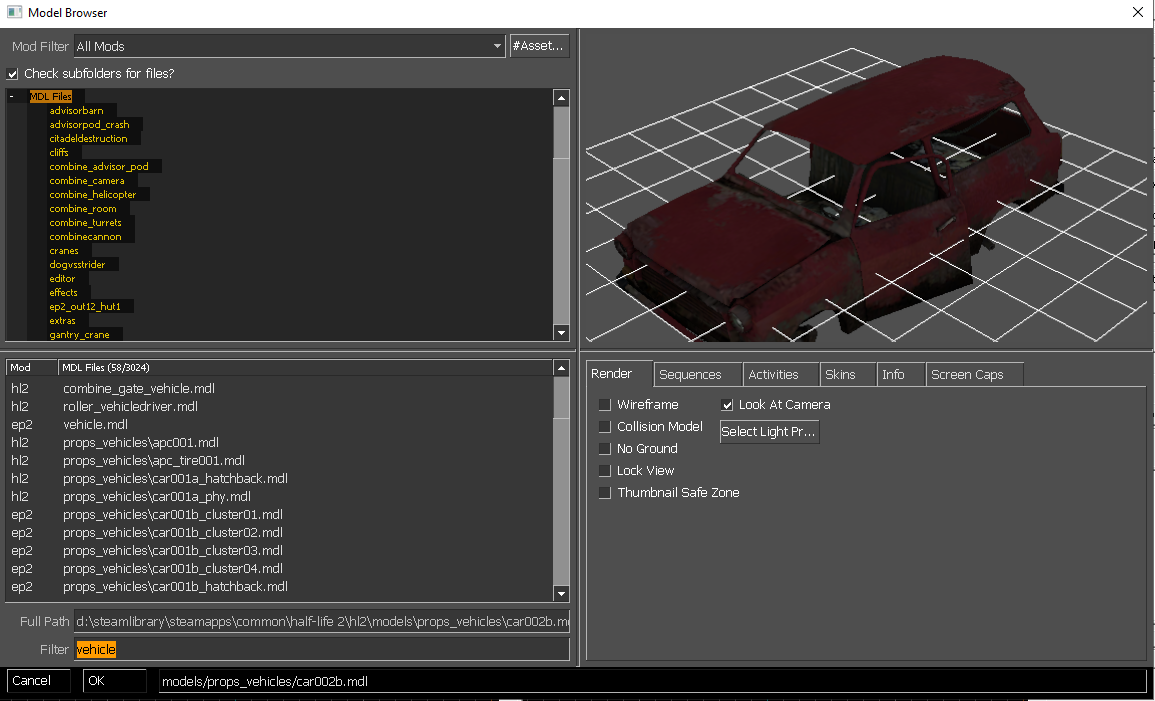The width and height of the screenshot is (1155, 701).
Task: Select props_vehicles\apc001.mdl in the list
Action: (x=141, y=442)
